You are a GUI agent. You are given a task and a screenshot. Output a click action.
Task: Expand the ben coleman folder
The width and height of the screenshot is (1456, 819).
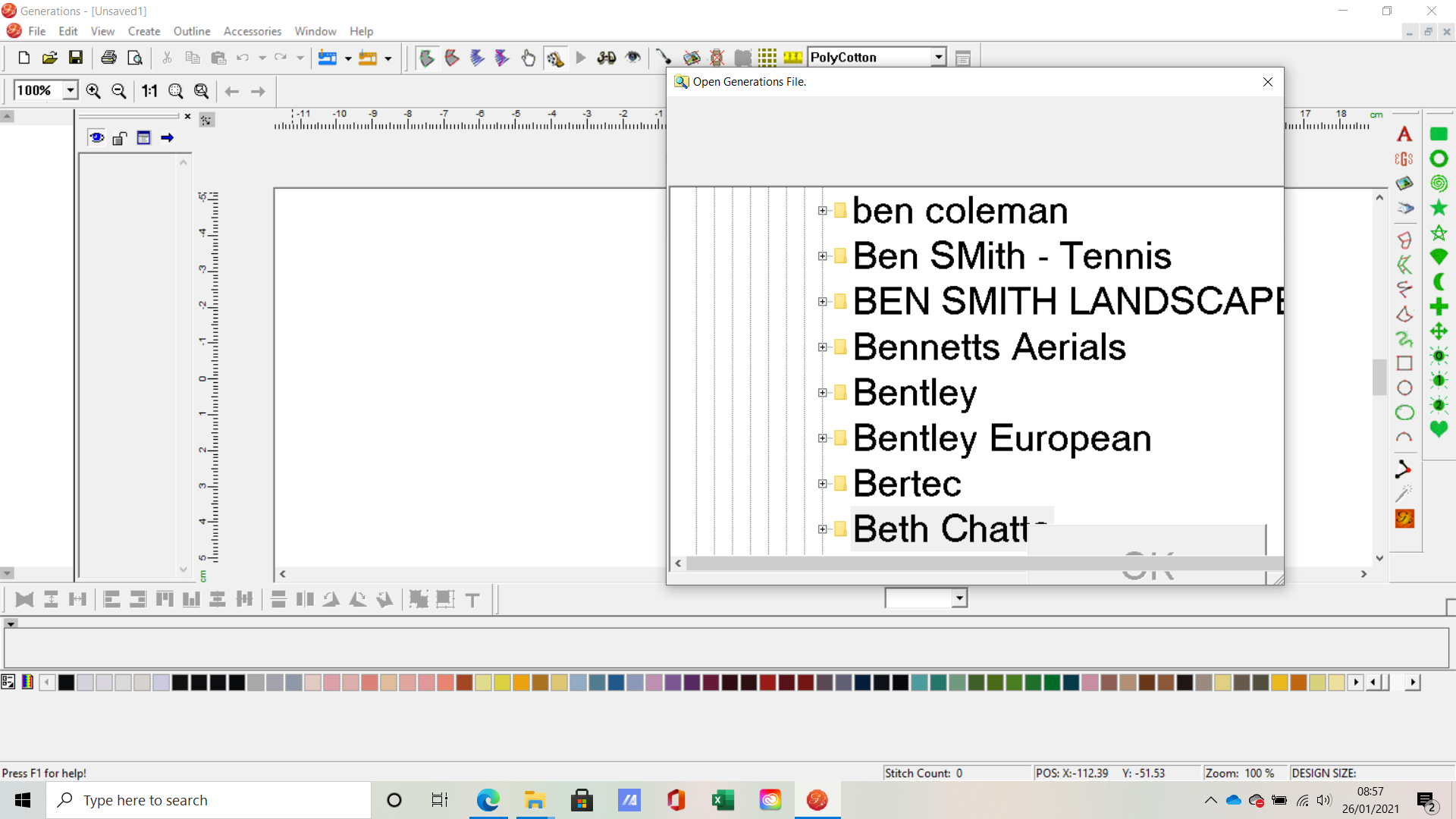click(x=822, y=211)
